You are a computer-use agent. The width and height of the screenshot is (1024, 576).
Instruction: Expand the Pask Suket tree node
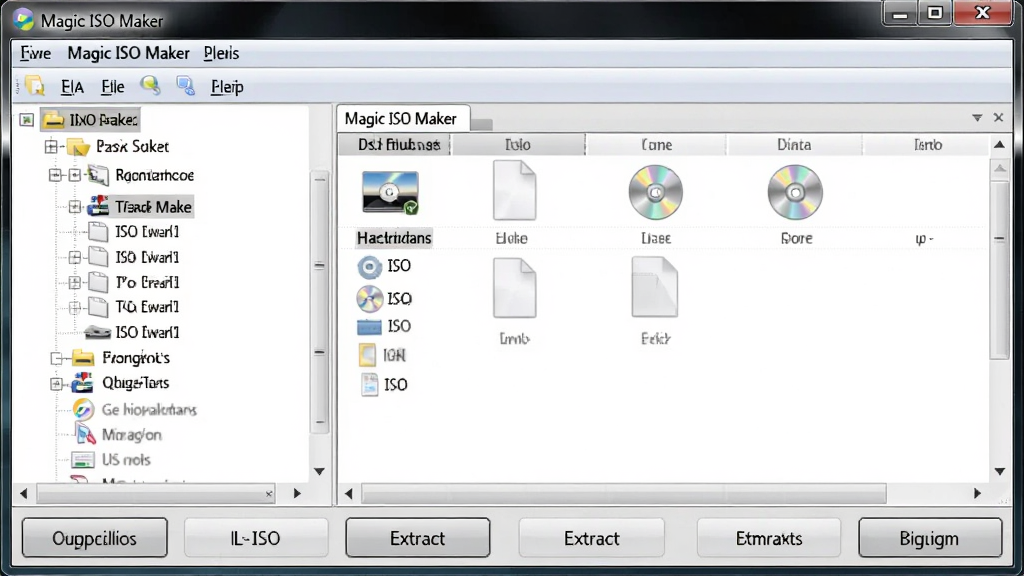tap(51, 146)
